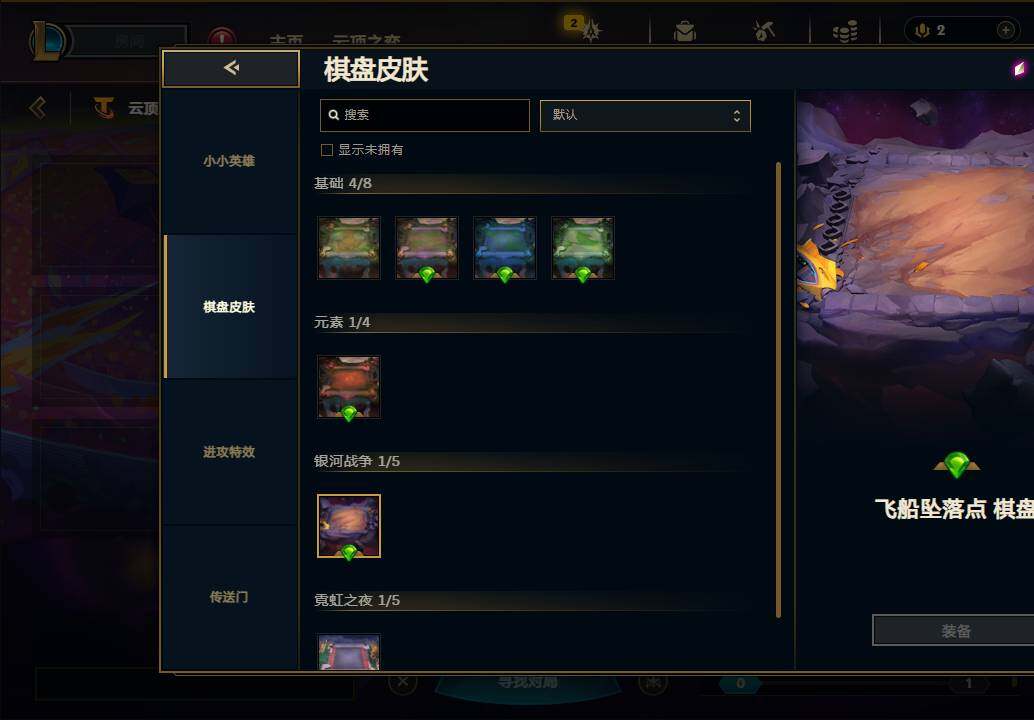The width and height of the screenshot is (1034, 720).
Task: Switch to the 进攻特效 tab
Action: pyautogui.click(x=229, y=452)
